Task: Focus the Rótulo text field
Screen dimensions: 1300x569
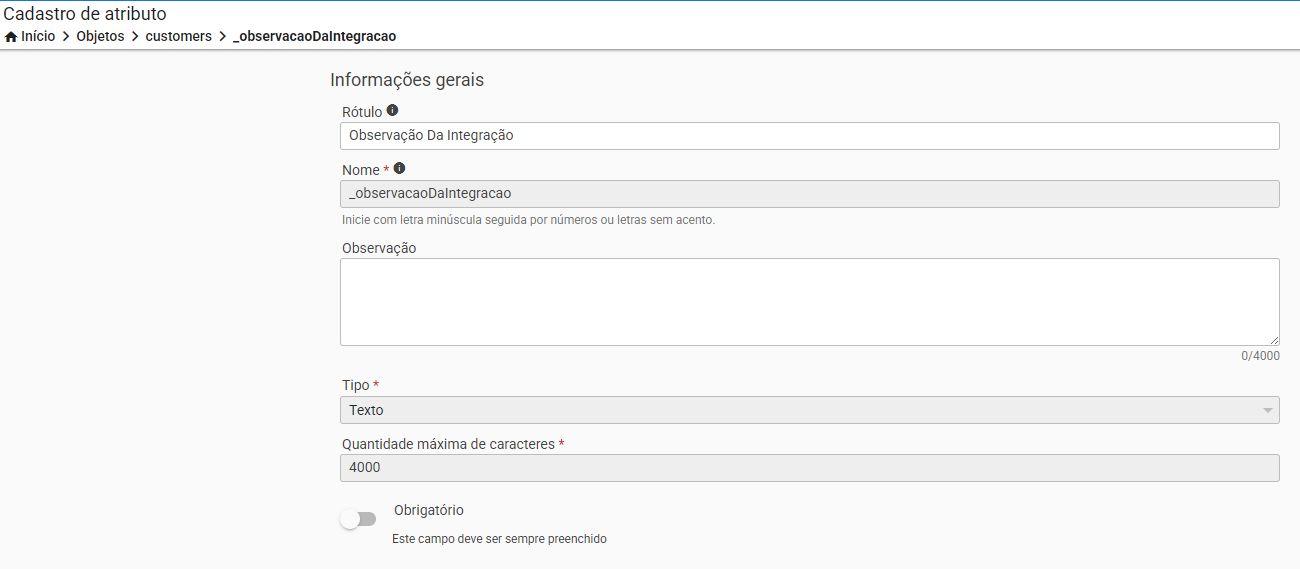Action: point(809,136)
